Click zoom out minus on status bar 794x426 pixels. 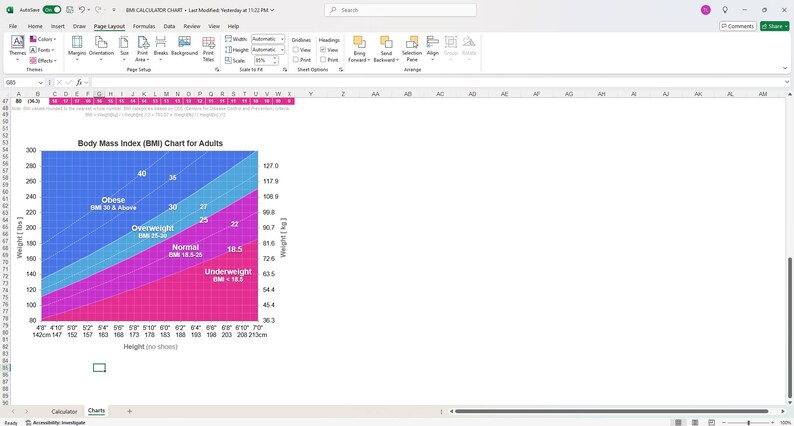click(x=725, y=422)
